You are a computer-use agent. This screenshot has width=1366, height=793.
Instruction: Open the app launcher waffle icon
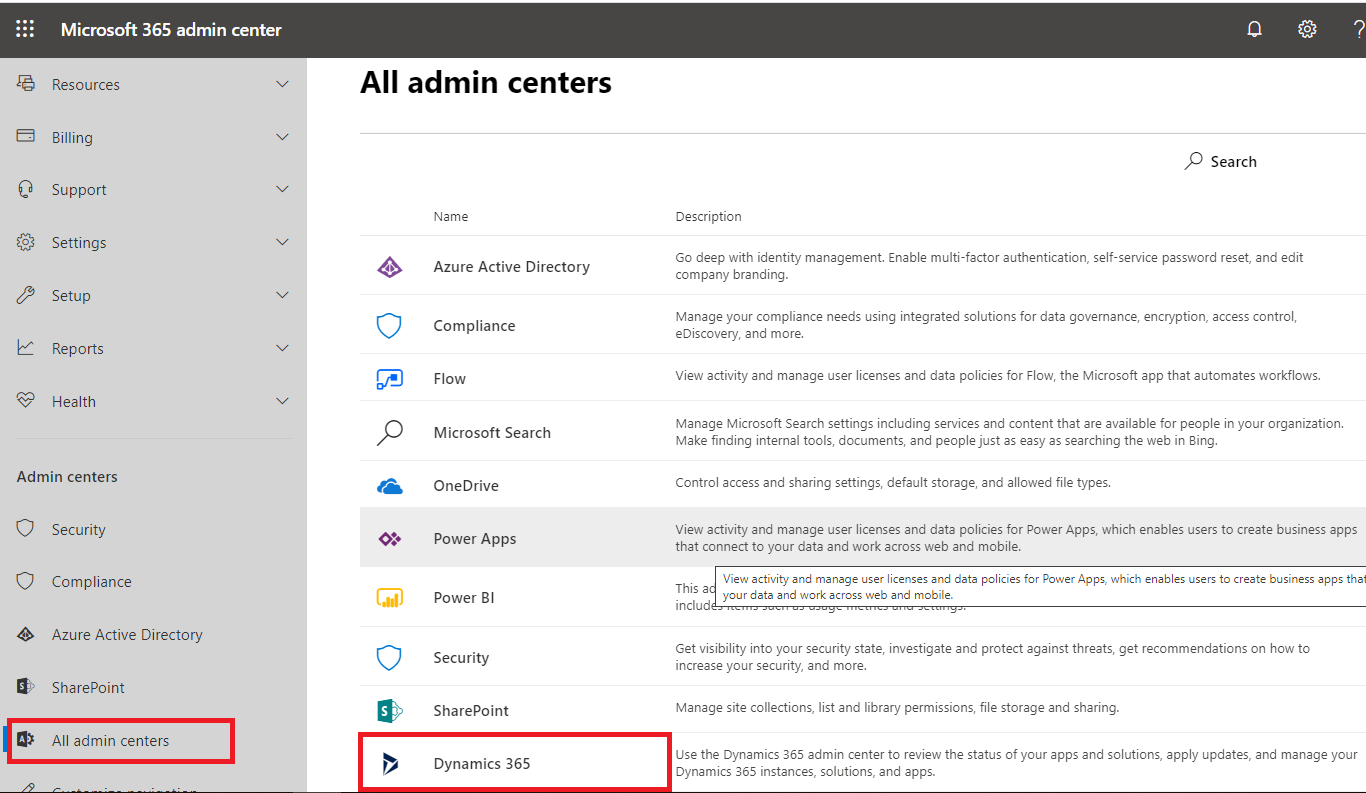25,29
